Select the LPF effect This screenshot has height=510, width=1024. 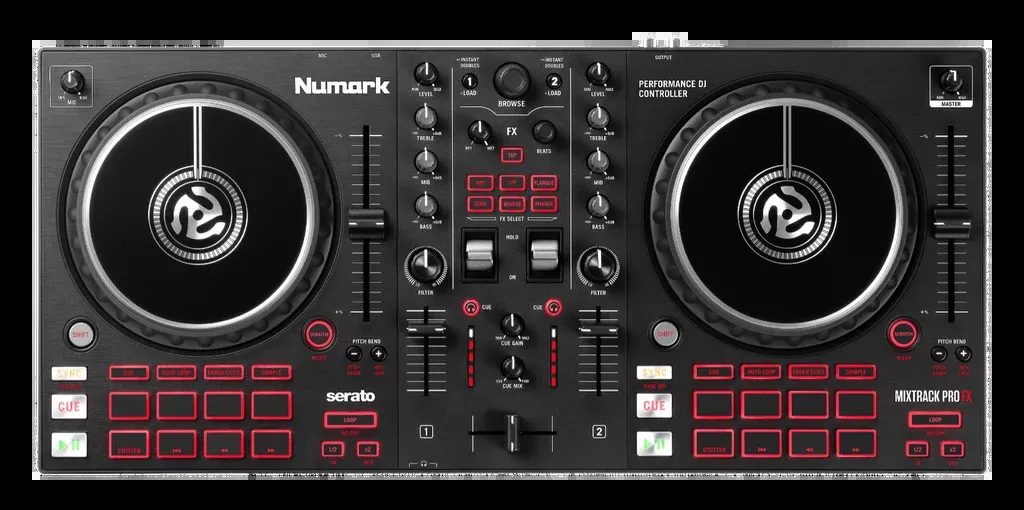(x=512, y=183)
